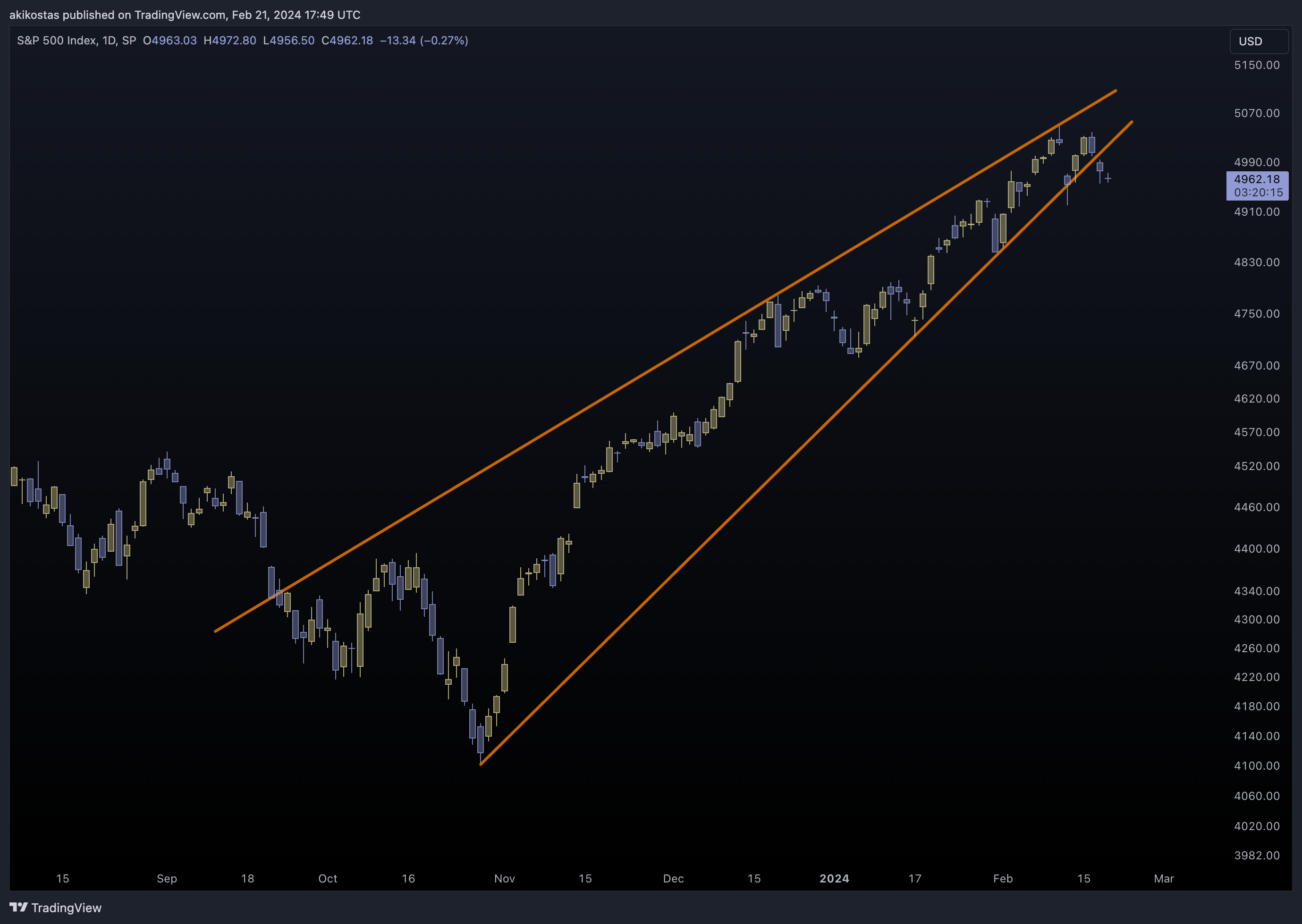Image resolution: width=1302 pixels, height=924 pixels.
Task: Click the 17 date label after 2024
Action: pos(914,879)
